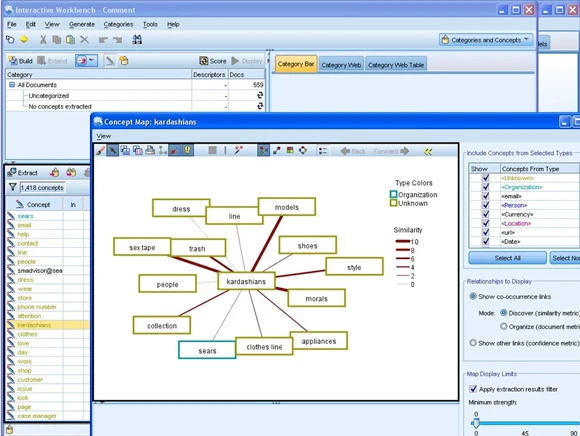Click the circular layout icon in Concept Map toolbar

pyautogui.click(x=303, y=150)
